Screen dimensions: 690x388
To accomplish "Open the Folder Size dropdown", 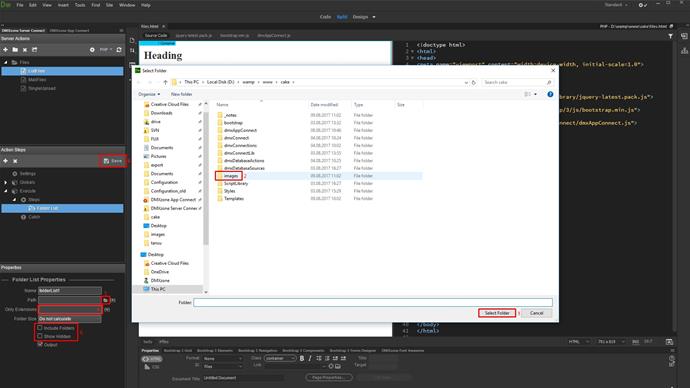I will [70, 318].
